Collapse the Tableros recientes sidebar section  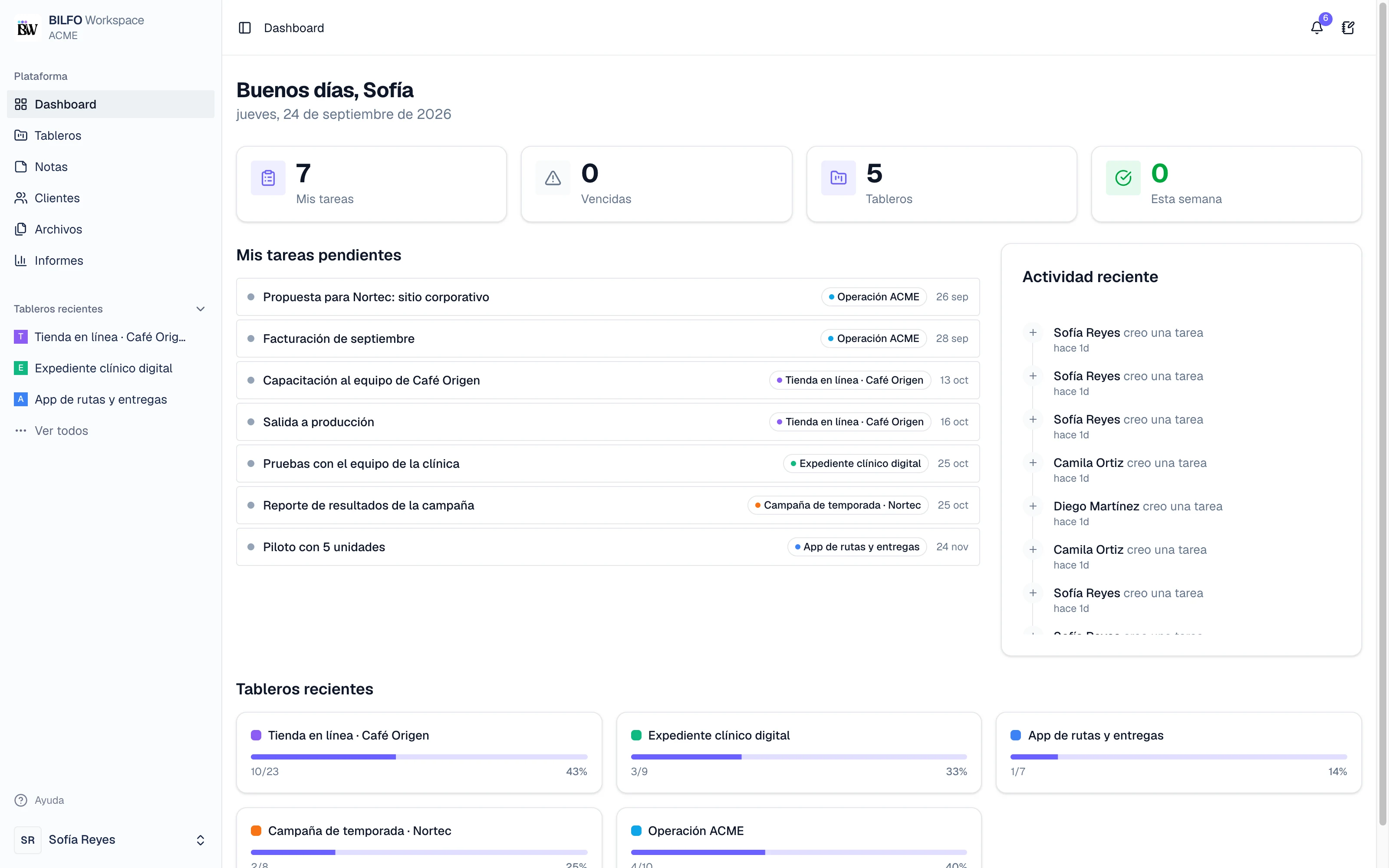pyautogui.click(x=200, y=309)
